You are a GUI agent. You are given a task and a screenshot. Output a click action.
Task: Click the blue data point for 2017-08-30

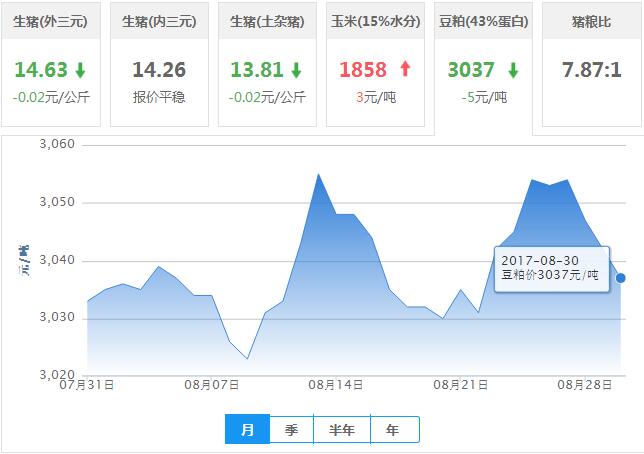(621, 278)
